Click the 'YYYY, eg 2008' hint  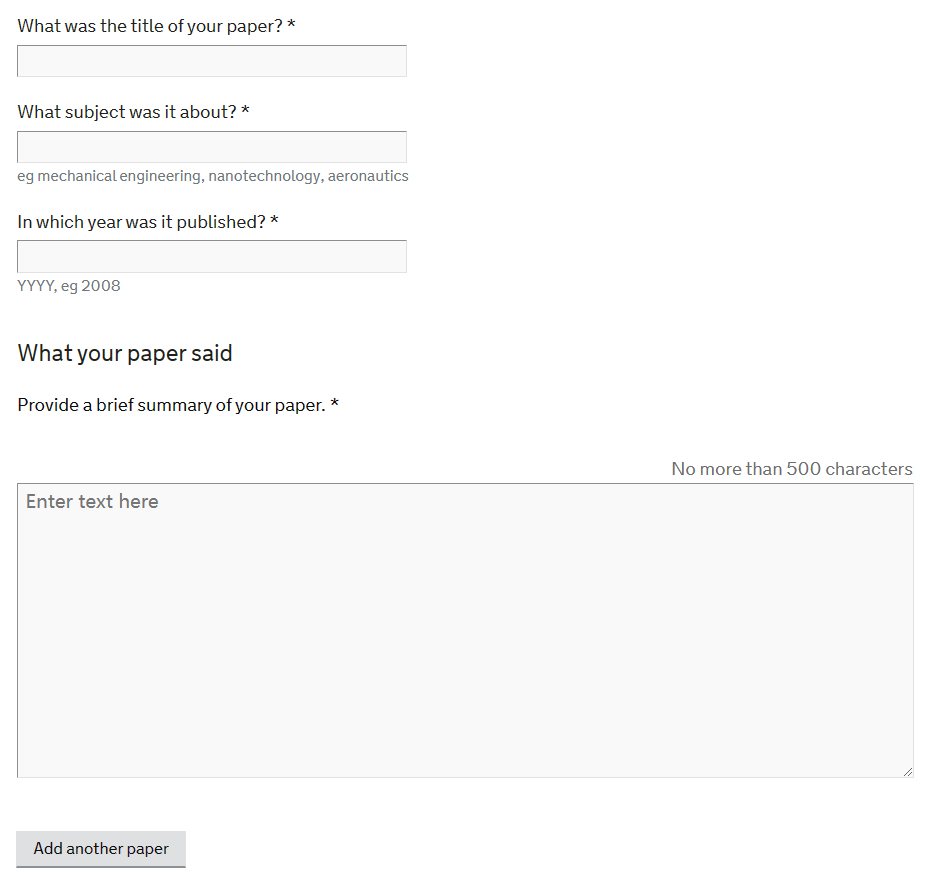(x=69, y=286)
